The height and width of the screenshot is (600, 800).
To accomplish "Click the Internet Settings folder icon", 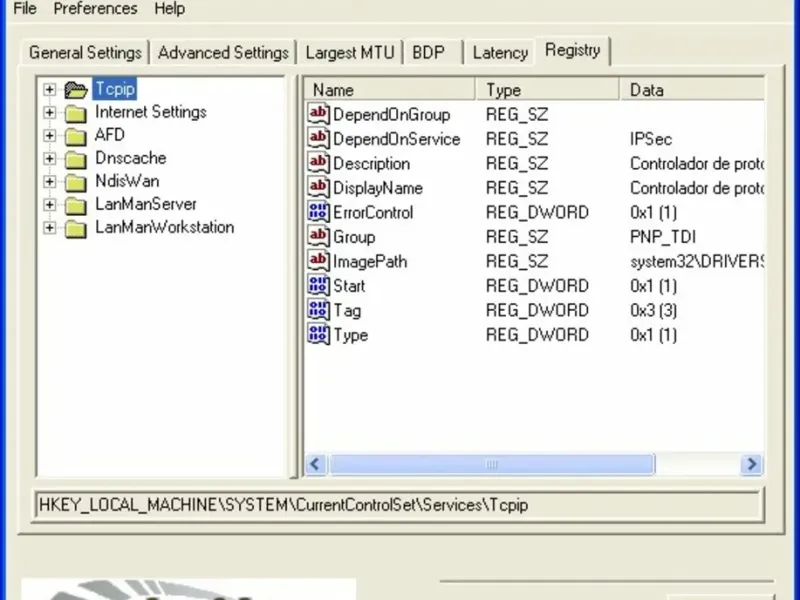I will [x=76, y=113].
